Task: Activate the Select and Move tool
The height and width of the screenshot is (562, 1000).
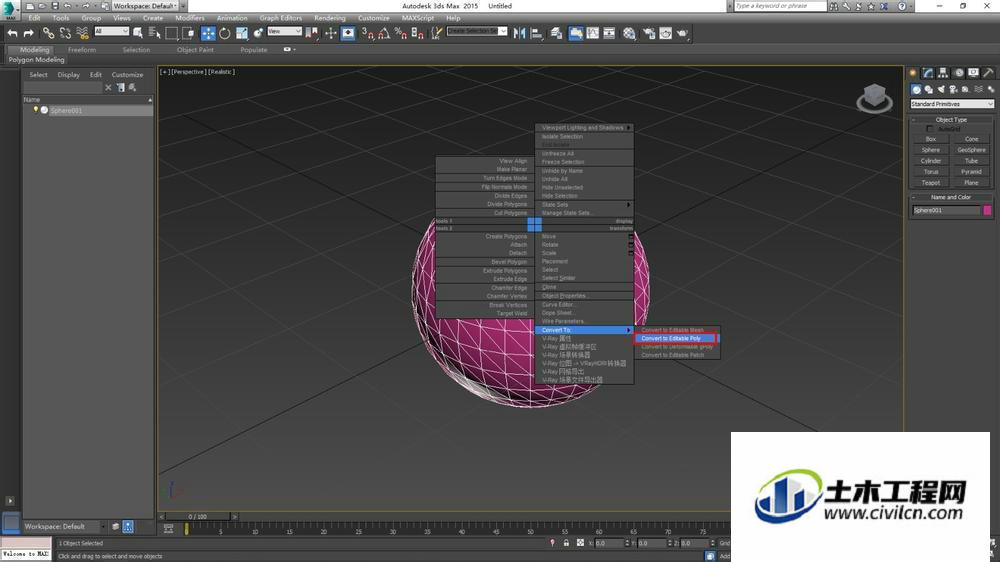Action: tap(208, 33)
